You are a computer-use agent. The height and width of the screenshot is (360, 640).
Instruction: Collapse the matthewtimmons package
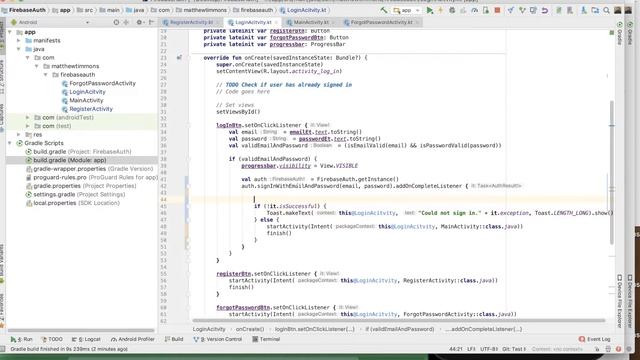tap(37, 66)
